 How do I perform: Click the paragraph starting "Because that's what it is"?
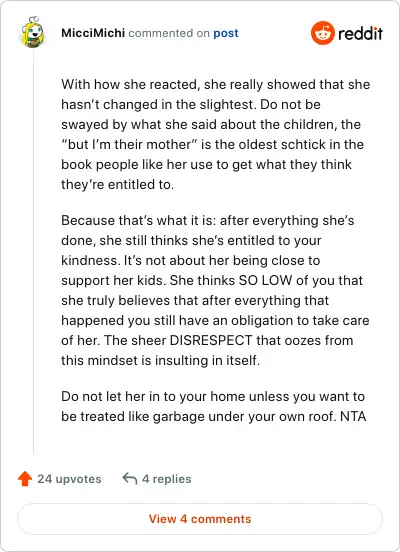click(215, 290)
